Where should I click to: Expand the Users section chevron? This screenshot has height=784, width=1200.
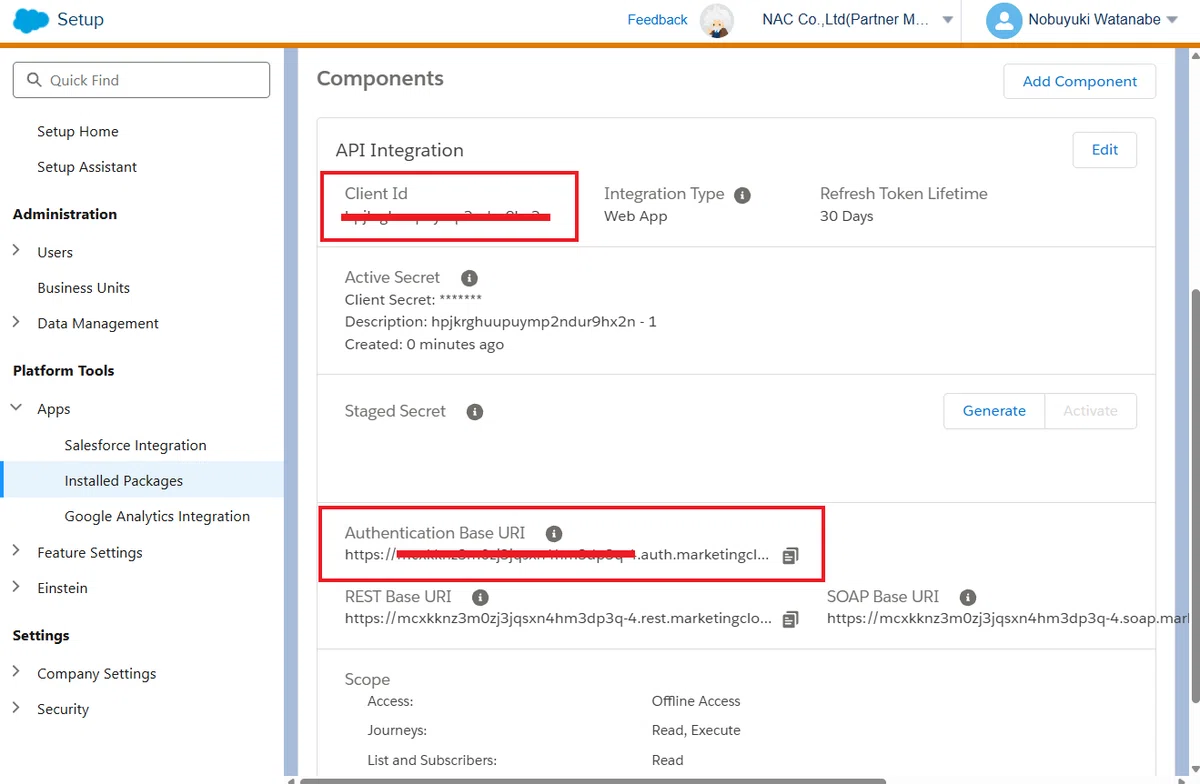tap(16, 251)
